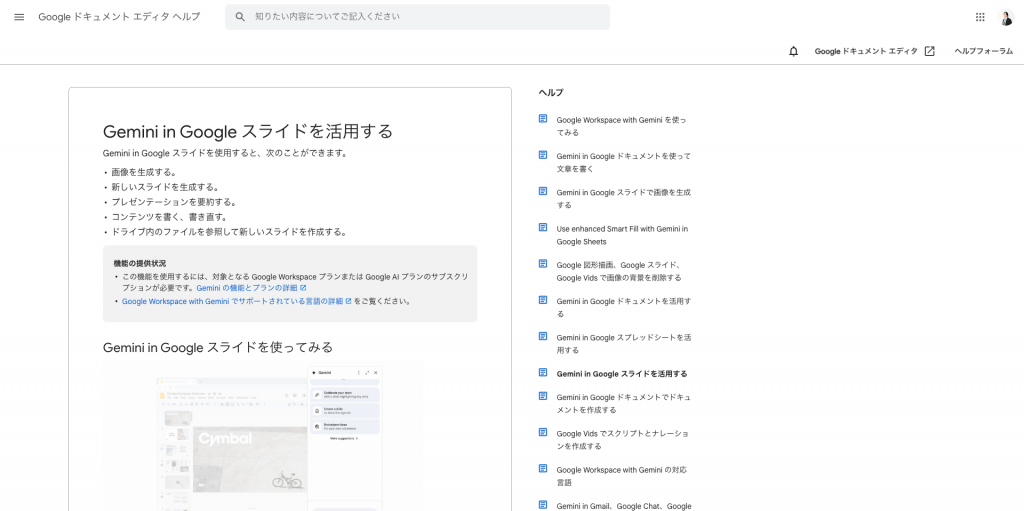Viewport: 1024px width, 511px height.
Task: Open 画像の背景を削除する article link
Action: pos(619,271)
